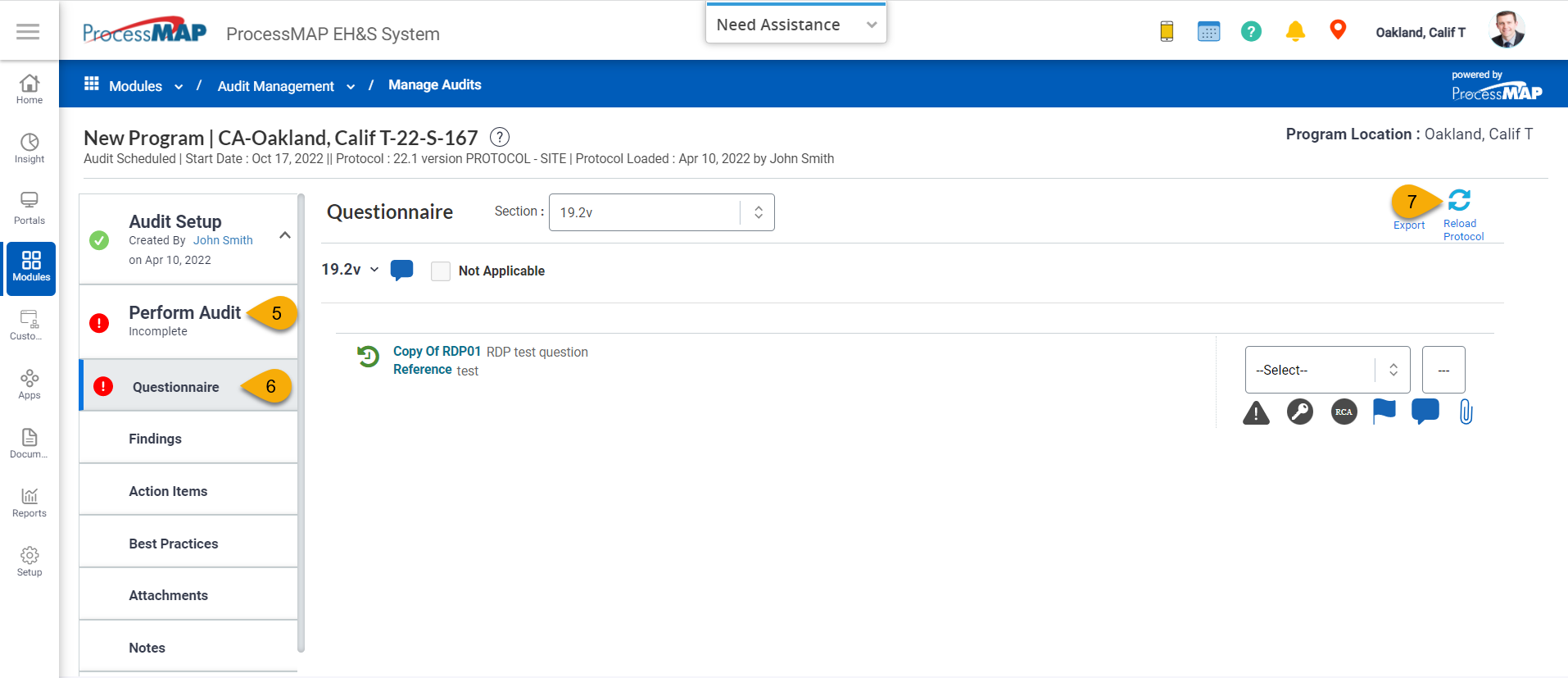
Task: Click question history icon for RDP01
Action: pos(368,357)
